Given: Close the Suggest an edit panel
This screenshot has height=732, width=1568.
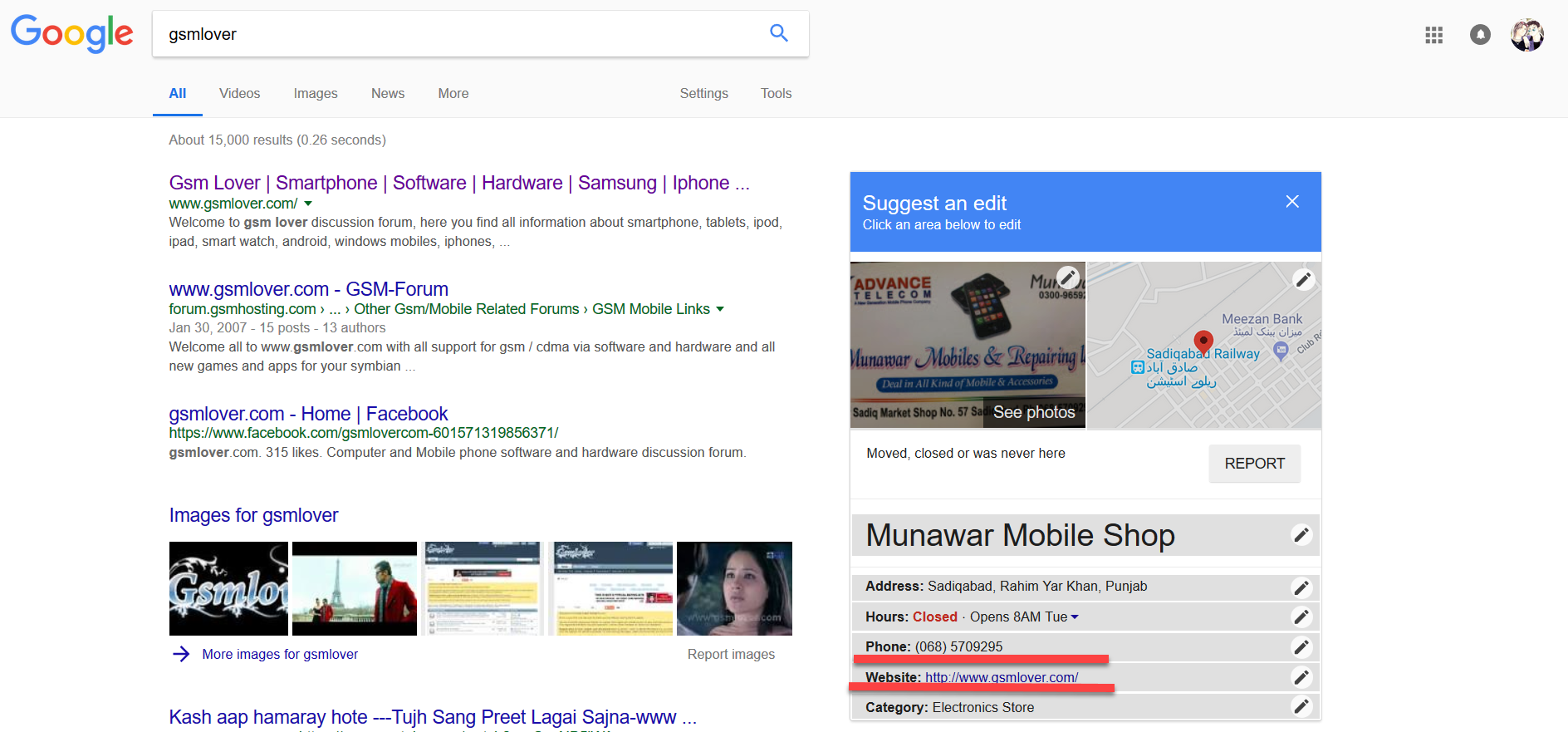Looking at the screenshot, I should pos(1292,202).
